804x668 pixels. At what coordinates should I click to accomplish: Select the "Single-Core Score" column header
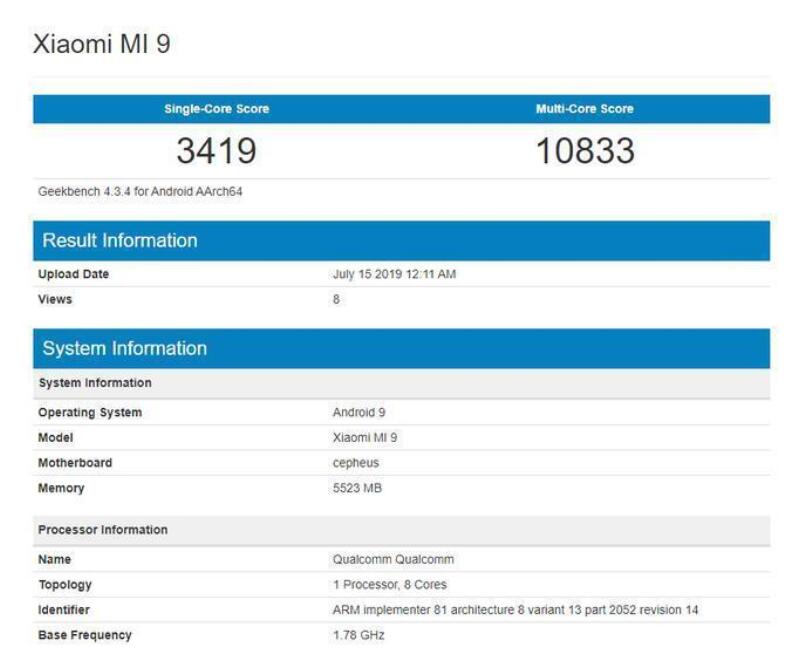tap(217, 109)
